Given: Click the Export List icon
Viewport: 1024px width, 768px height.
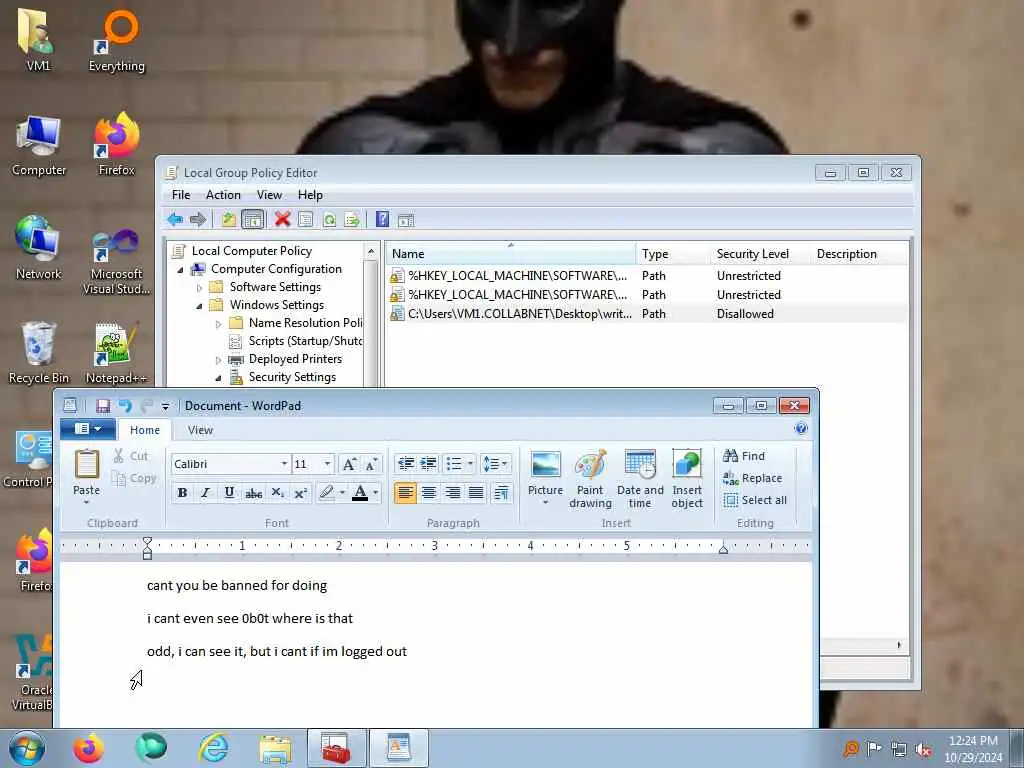Looking at the screenshot, I should [x=352, y=219].
